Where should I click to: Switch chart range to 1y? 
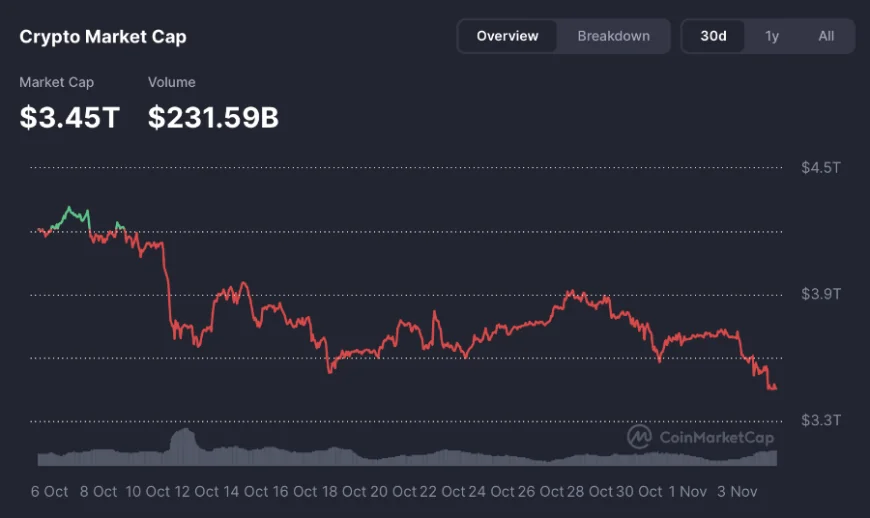click(x=772, y=36)
